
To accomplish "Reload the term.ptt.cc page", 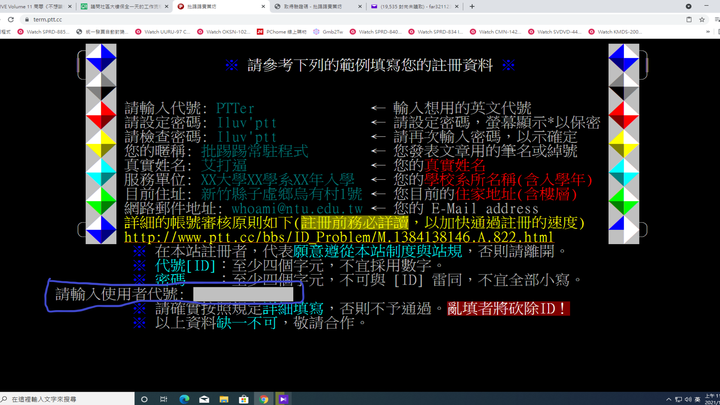I will coord(11,20).
